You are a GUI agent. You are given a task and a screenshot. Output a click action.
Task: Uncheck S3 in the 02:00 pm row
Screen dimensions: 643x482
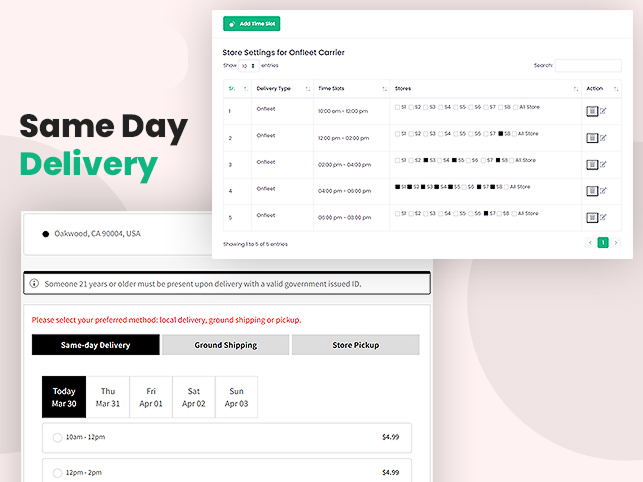coord(426,160)
